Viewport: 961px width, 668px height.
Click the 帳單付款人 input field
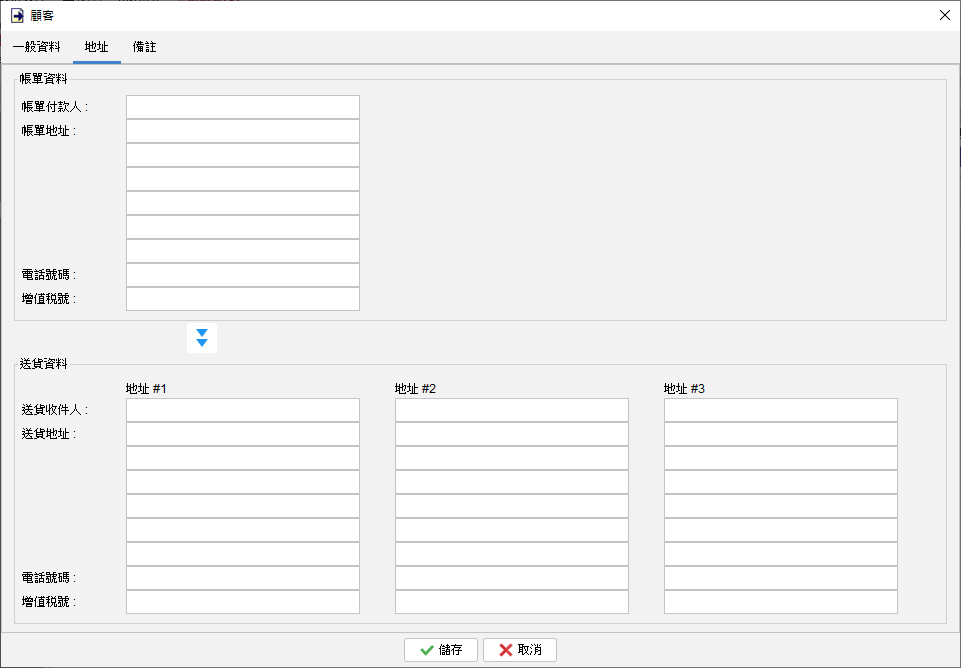point(243,107)
